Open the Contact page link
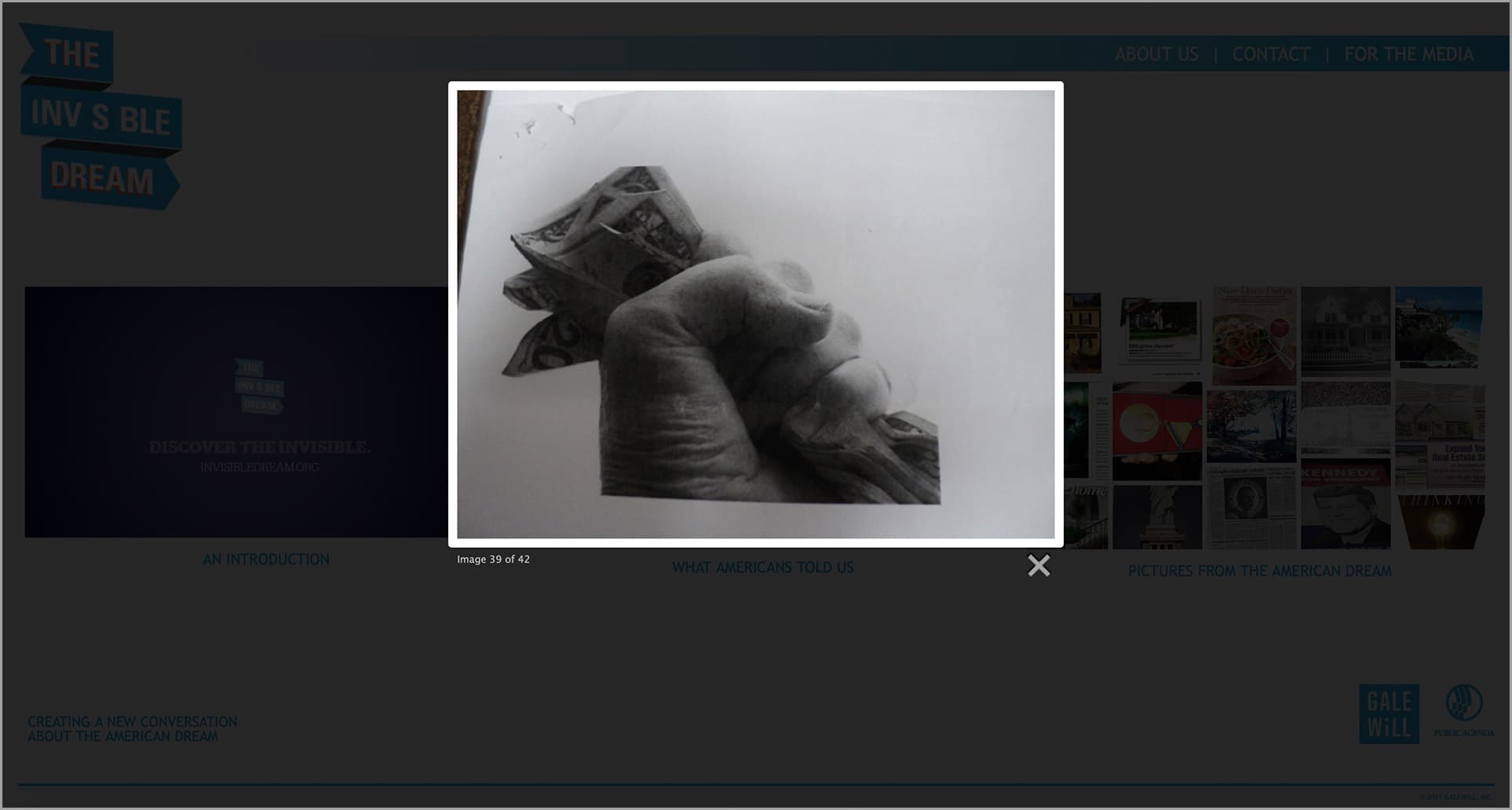Screen dimensions: 1512x810 point(1271,53)
